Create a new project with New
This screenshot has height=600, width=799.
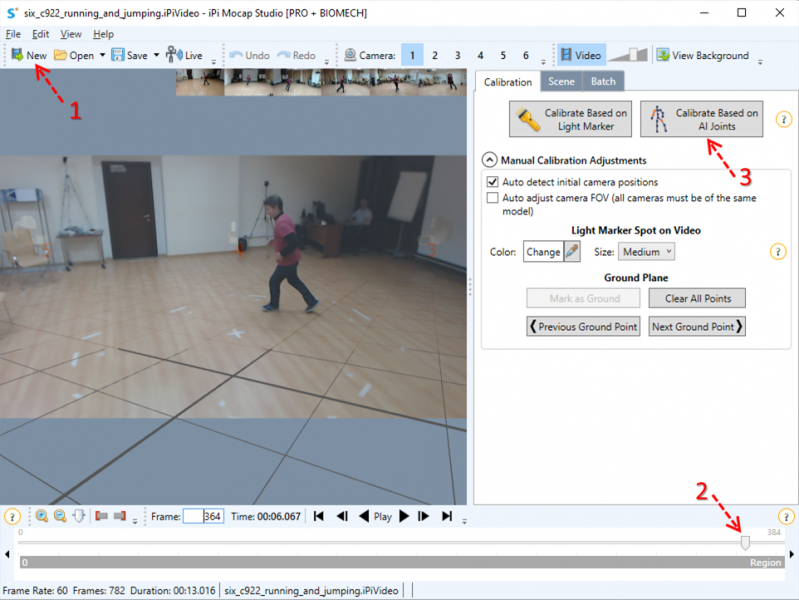(x=29, y=55)
